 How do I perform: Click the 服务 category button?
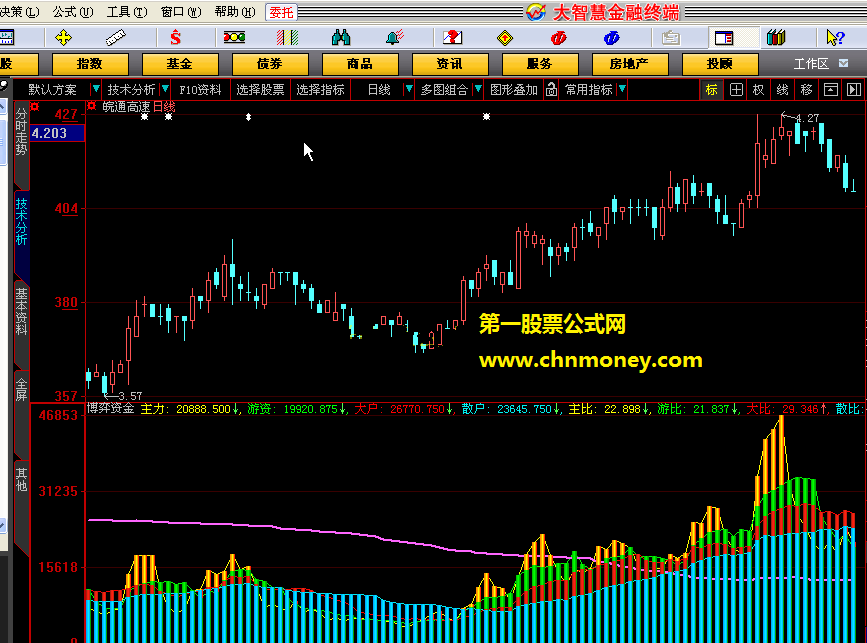click(540, 64)
